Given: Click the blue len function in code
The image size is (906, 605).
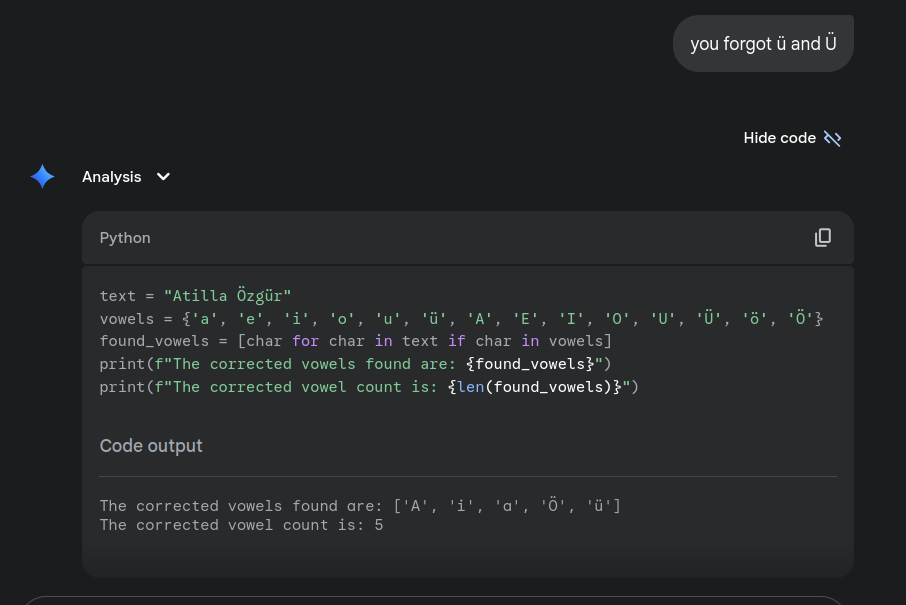Looking at the screenshot, I should tap(471, 387).
